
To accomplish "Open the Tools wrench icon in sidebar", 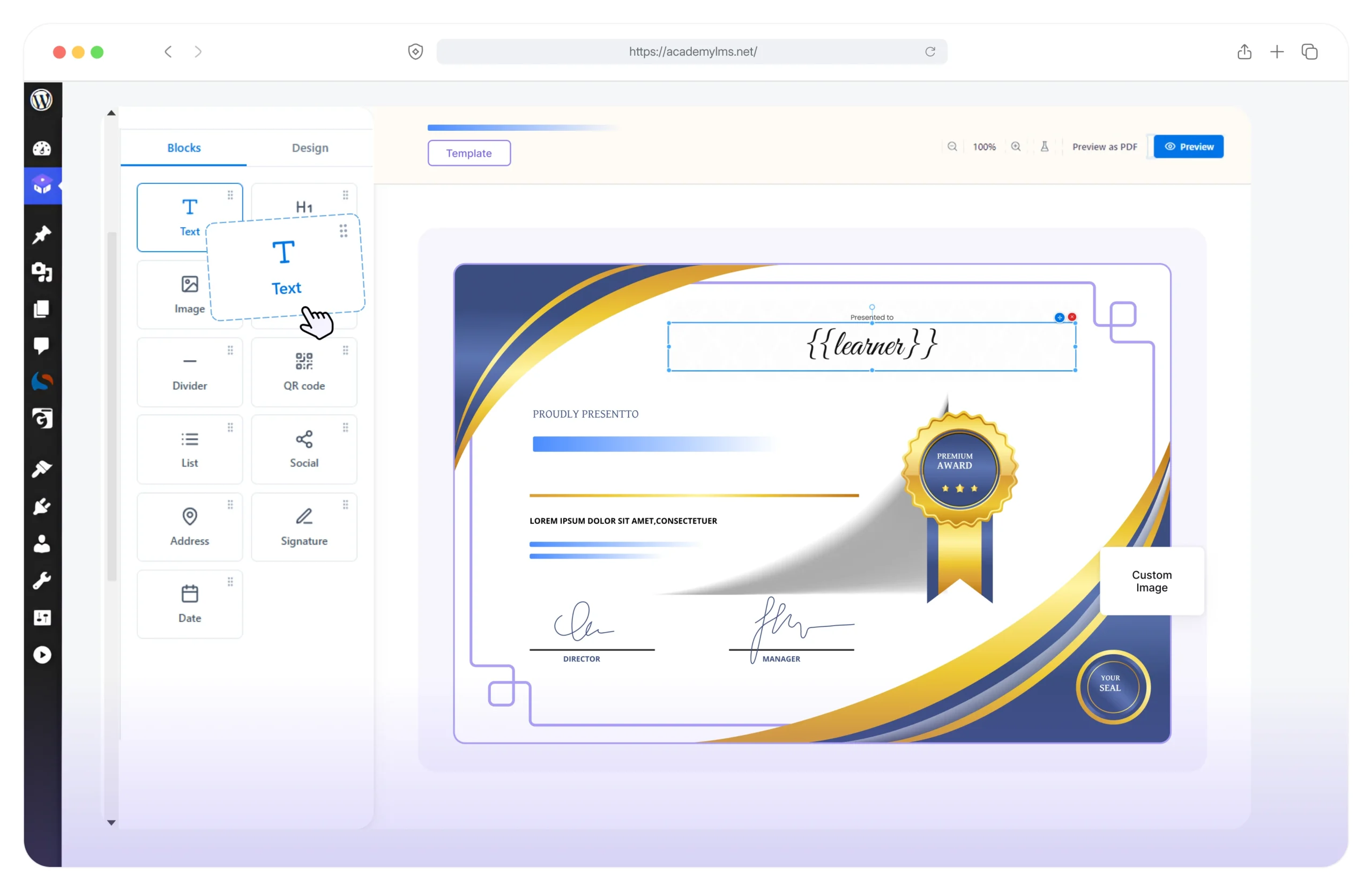I will tap(41, 581).
